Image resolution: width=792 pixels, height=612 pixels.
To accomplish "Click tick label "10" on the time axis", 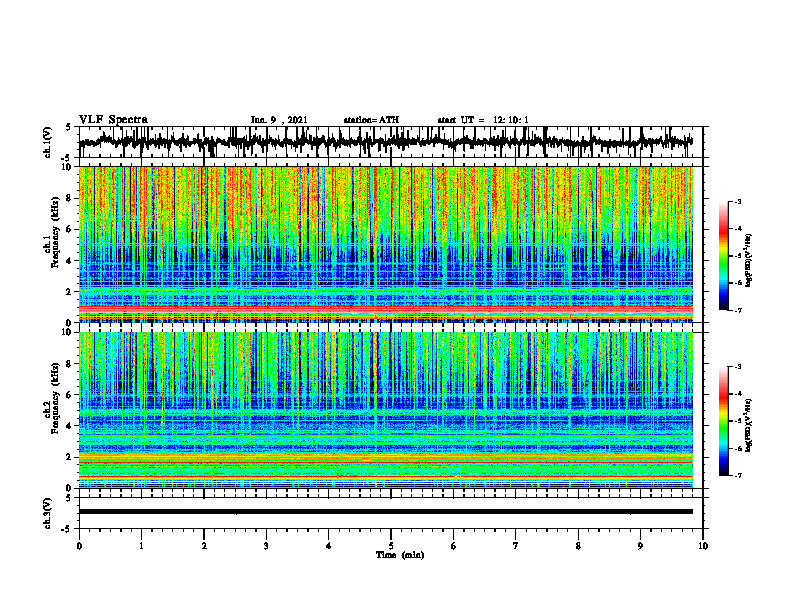I will pyautogui.click(x=703, y=546).
